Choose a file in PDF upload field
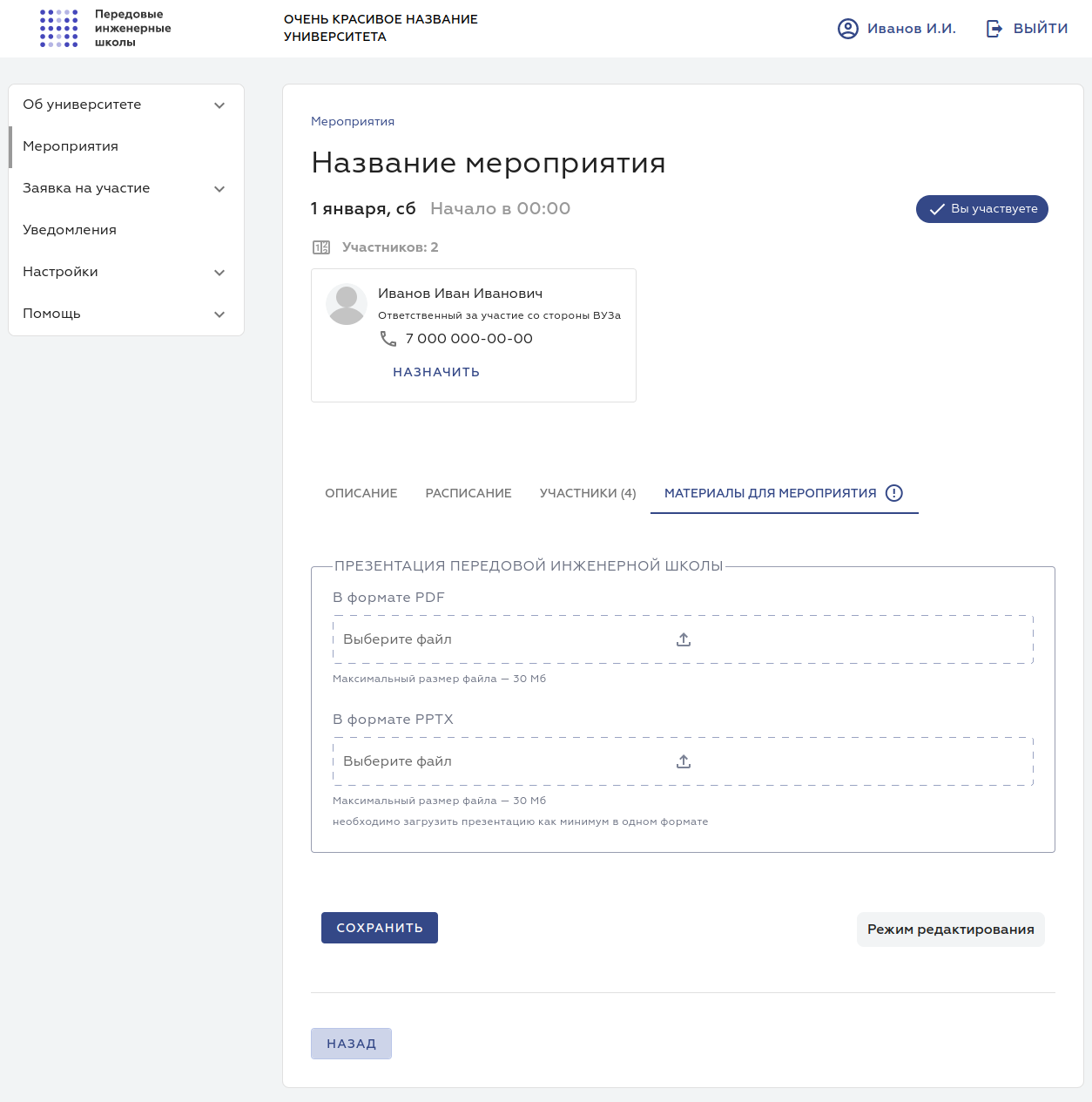This screenshot has width=1092, height=1102. pyautogui.click(x=683, y=639)
